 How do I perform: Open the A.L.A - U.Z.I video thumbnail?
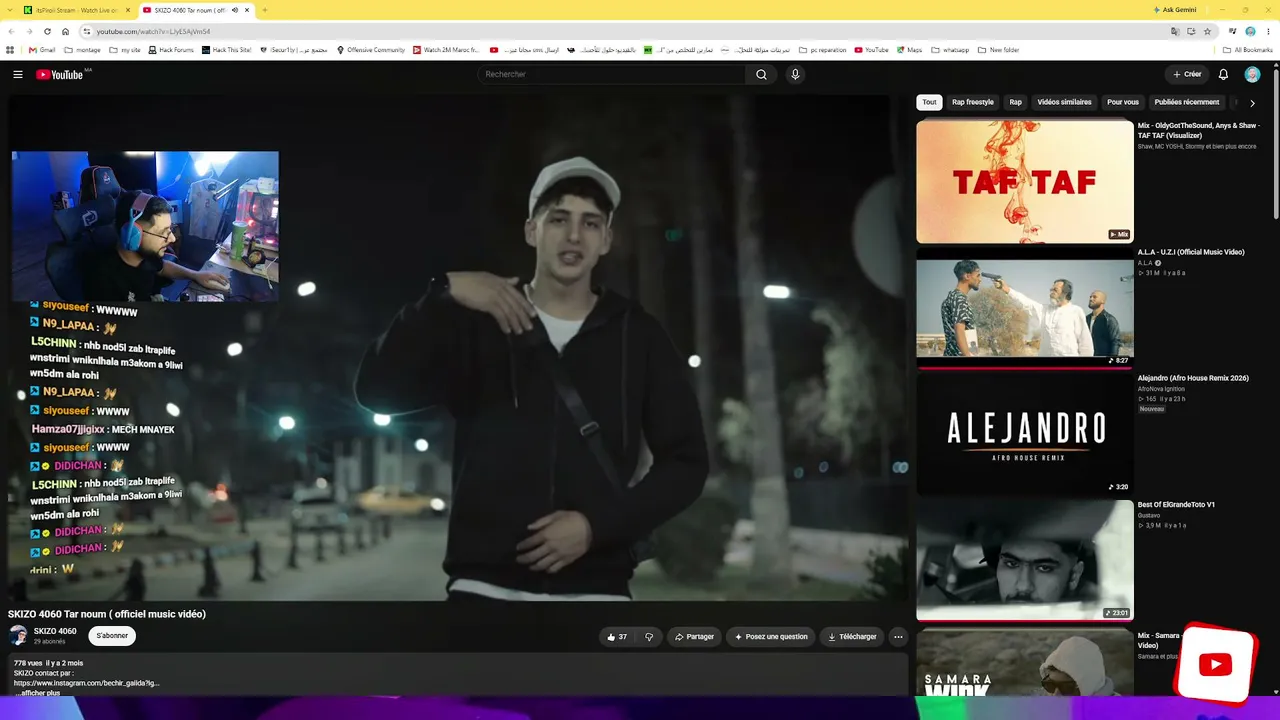point(1025,307)
